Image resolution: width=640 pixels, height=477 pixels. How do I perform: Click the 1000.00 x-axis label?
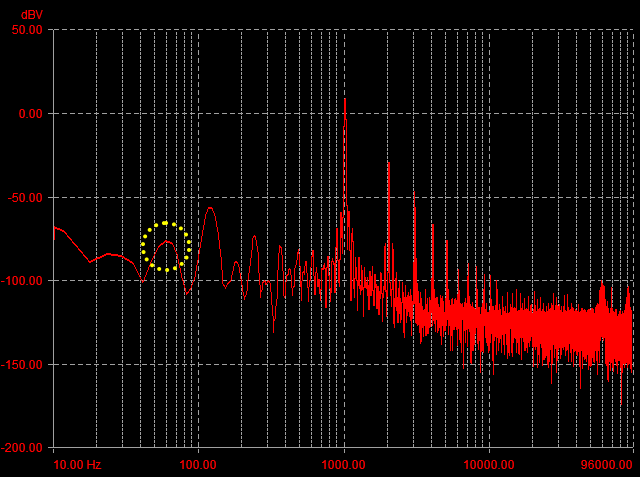(x=343, y=465)
